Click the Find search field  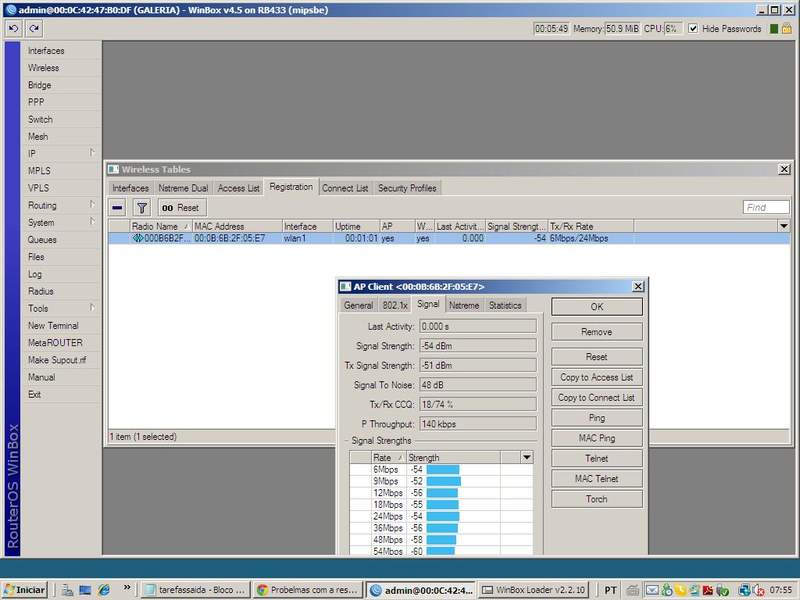coord(766,207)
